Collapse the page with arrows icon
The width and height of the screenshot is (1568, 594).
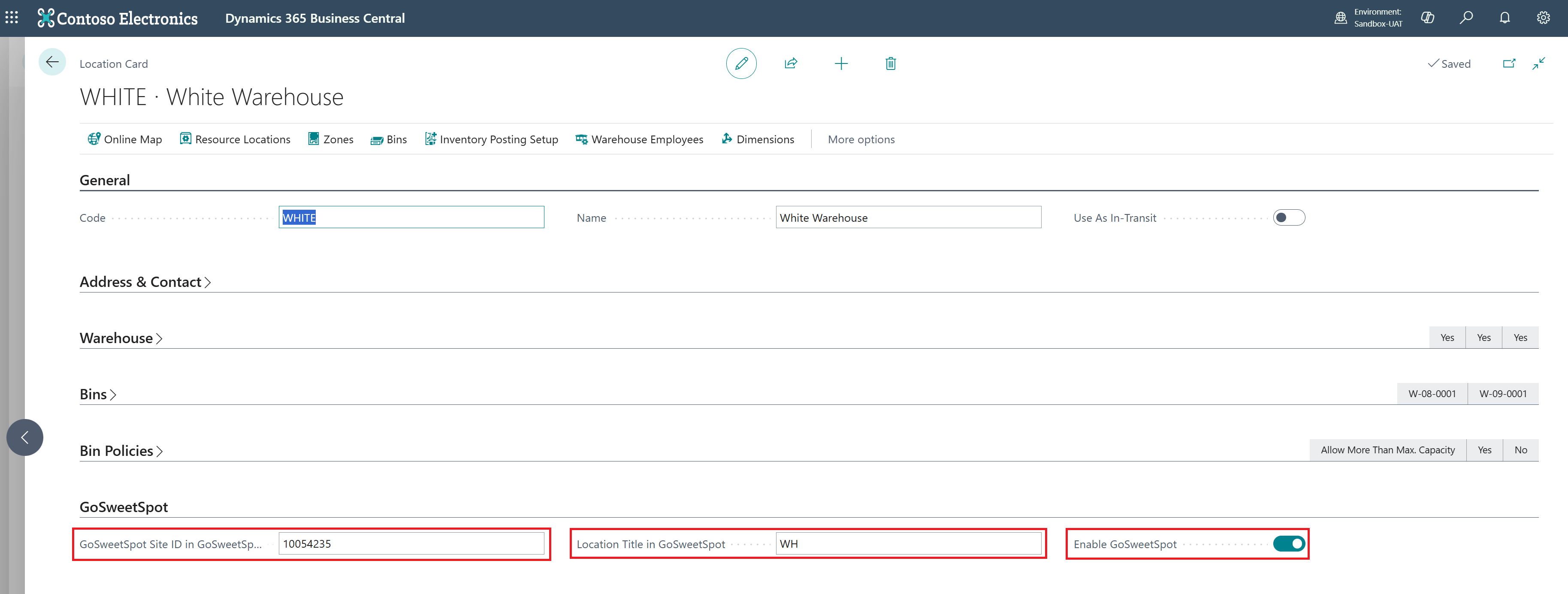(x=1539, y=63)
